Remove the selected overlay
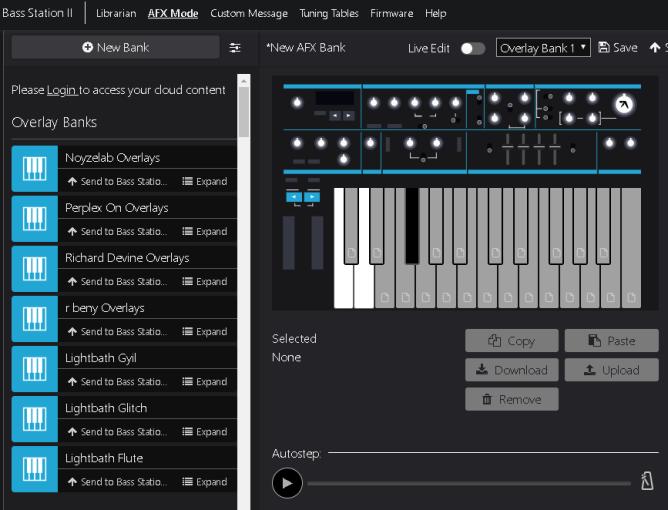 click(512, 399)
